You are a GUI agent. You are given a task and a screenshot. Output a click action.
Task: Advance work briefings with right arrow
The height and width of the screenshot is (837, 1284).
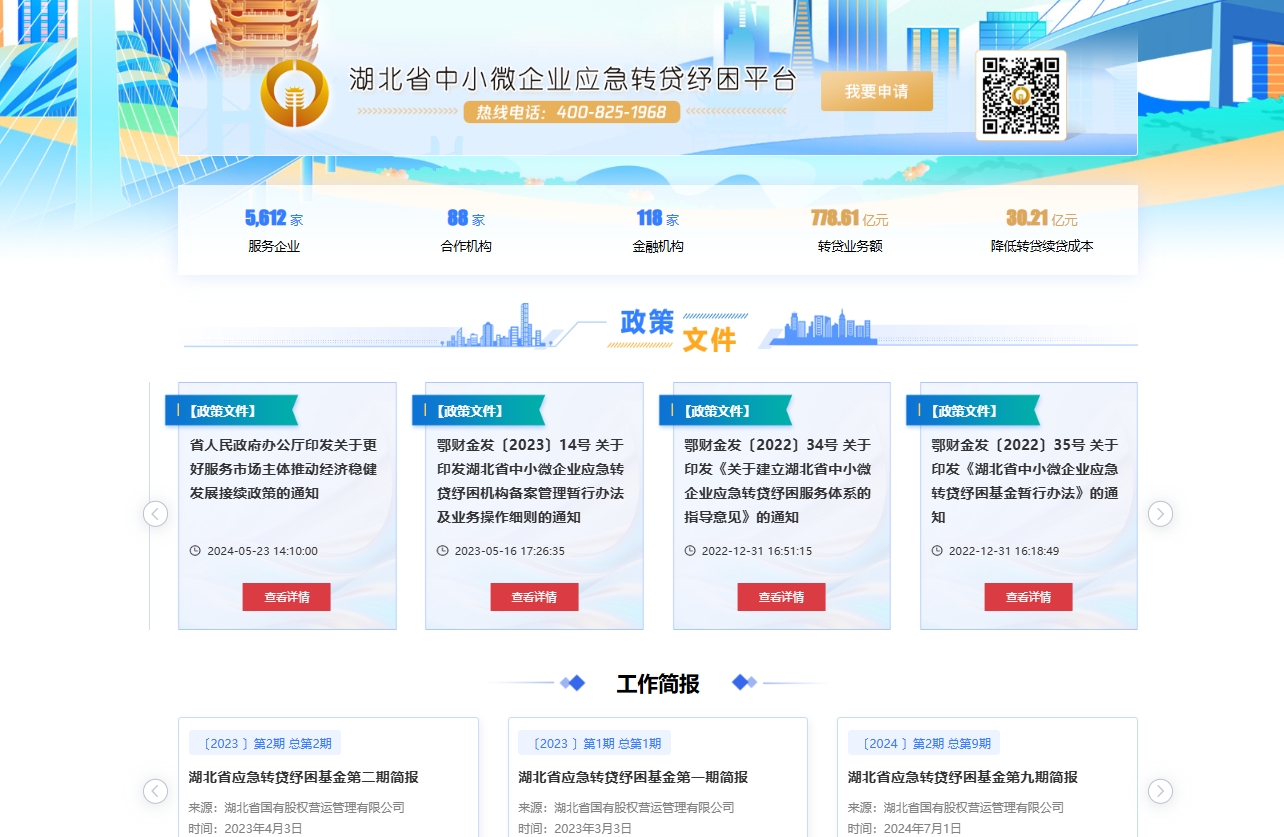pos(1159,791)
